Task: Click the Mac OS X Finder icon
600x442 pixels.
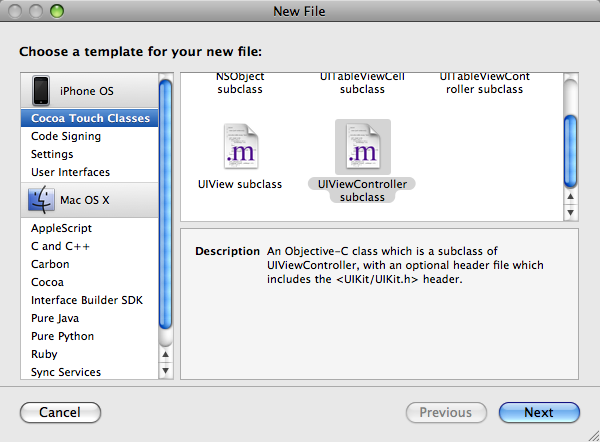Action: (x=41, y=199)
